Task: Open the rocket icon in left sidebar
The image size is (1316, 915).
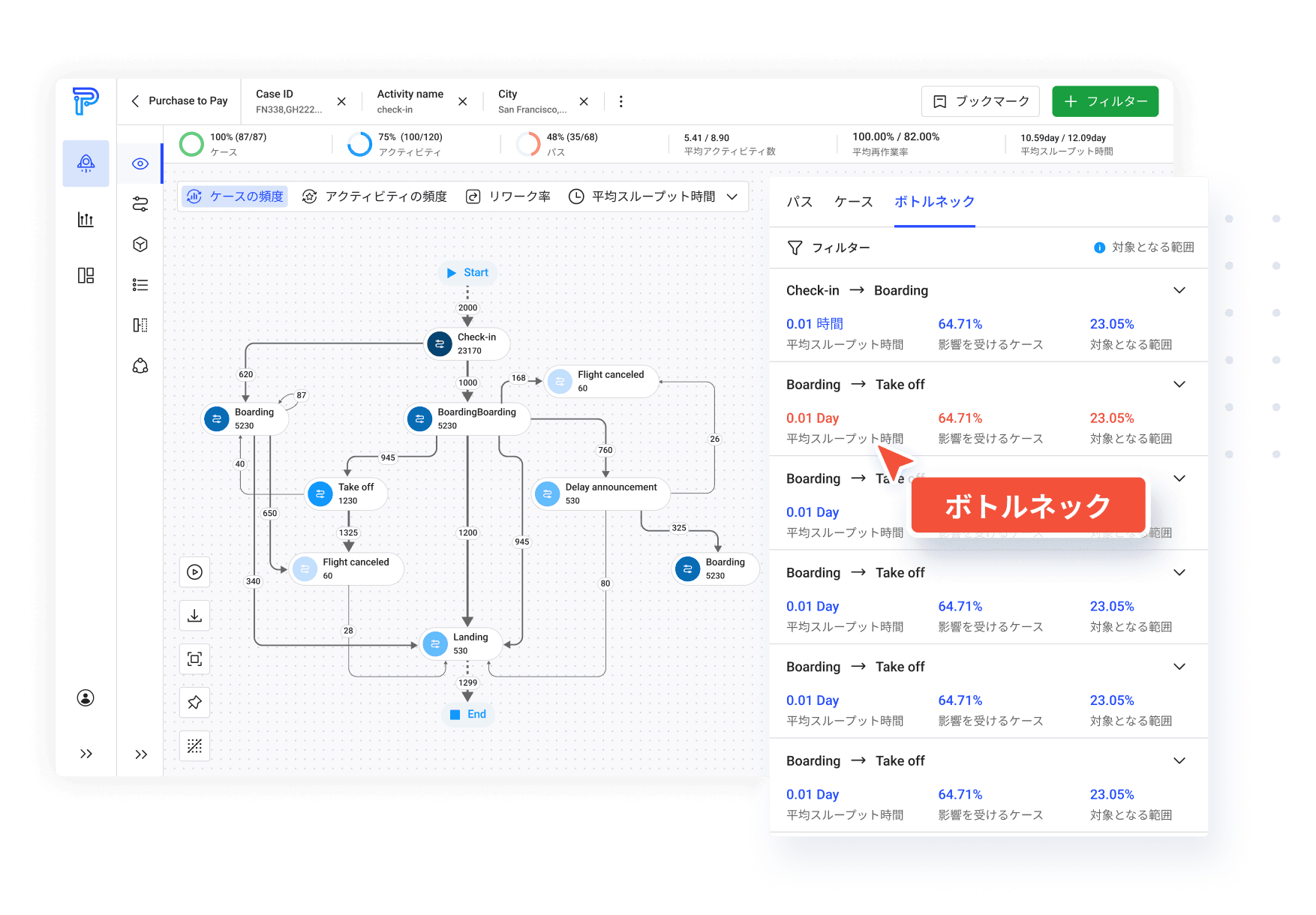Action: [86, 163]
